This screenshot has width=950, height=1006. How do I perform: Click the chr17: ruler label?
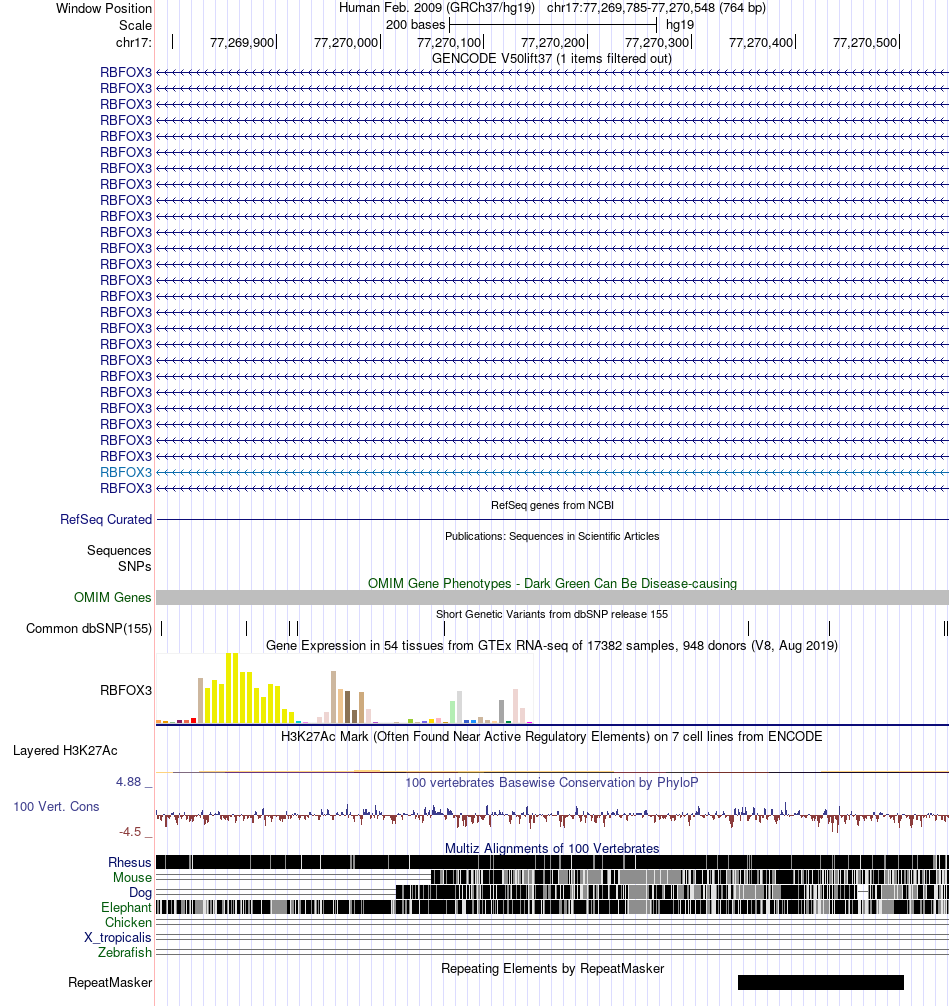(x=133, y=42)
